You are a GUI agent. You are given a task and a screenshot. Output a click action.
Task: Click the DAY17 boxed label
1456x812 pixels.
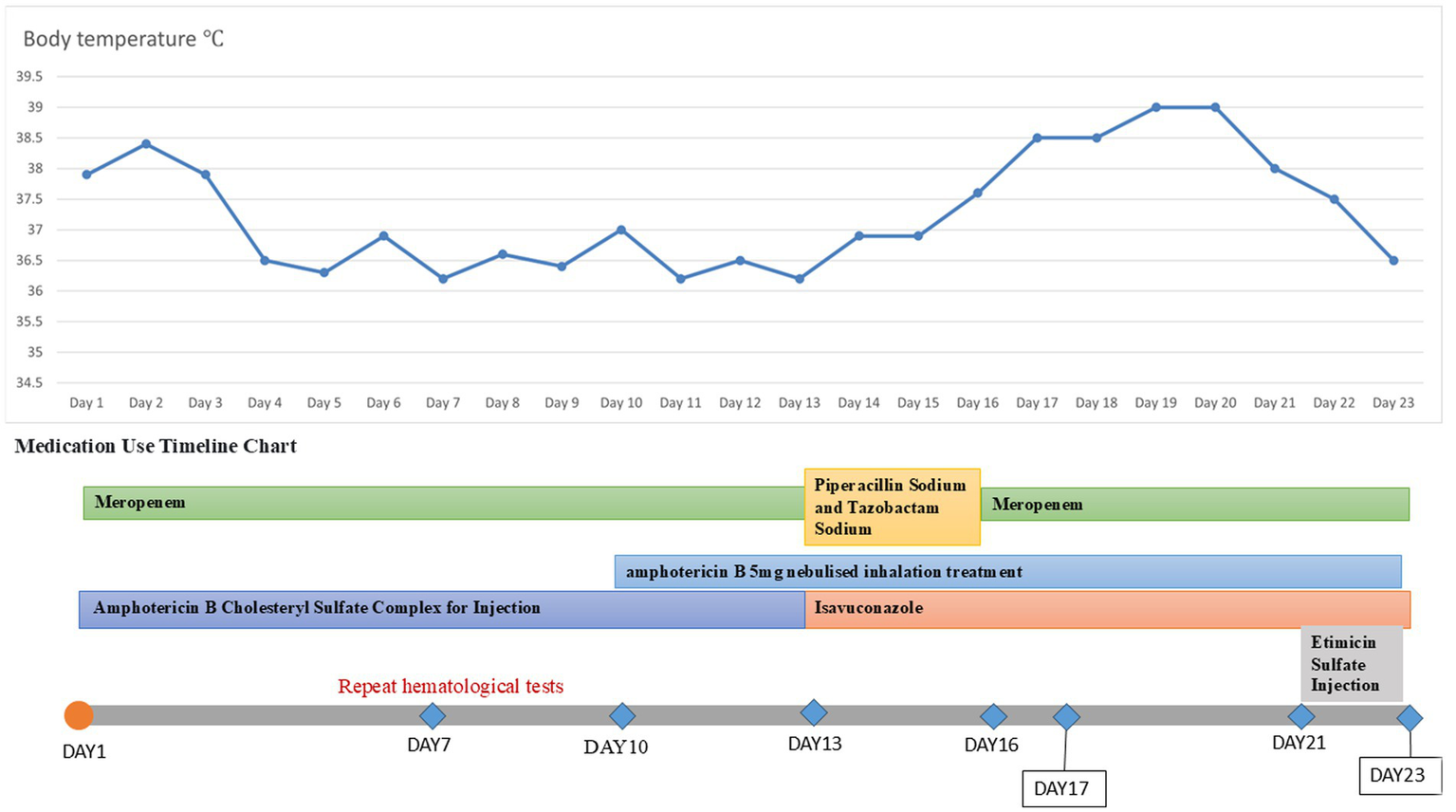[1063, 788]
